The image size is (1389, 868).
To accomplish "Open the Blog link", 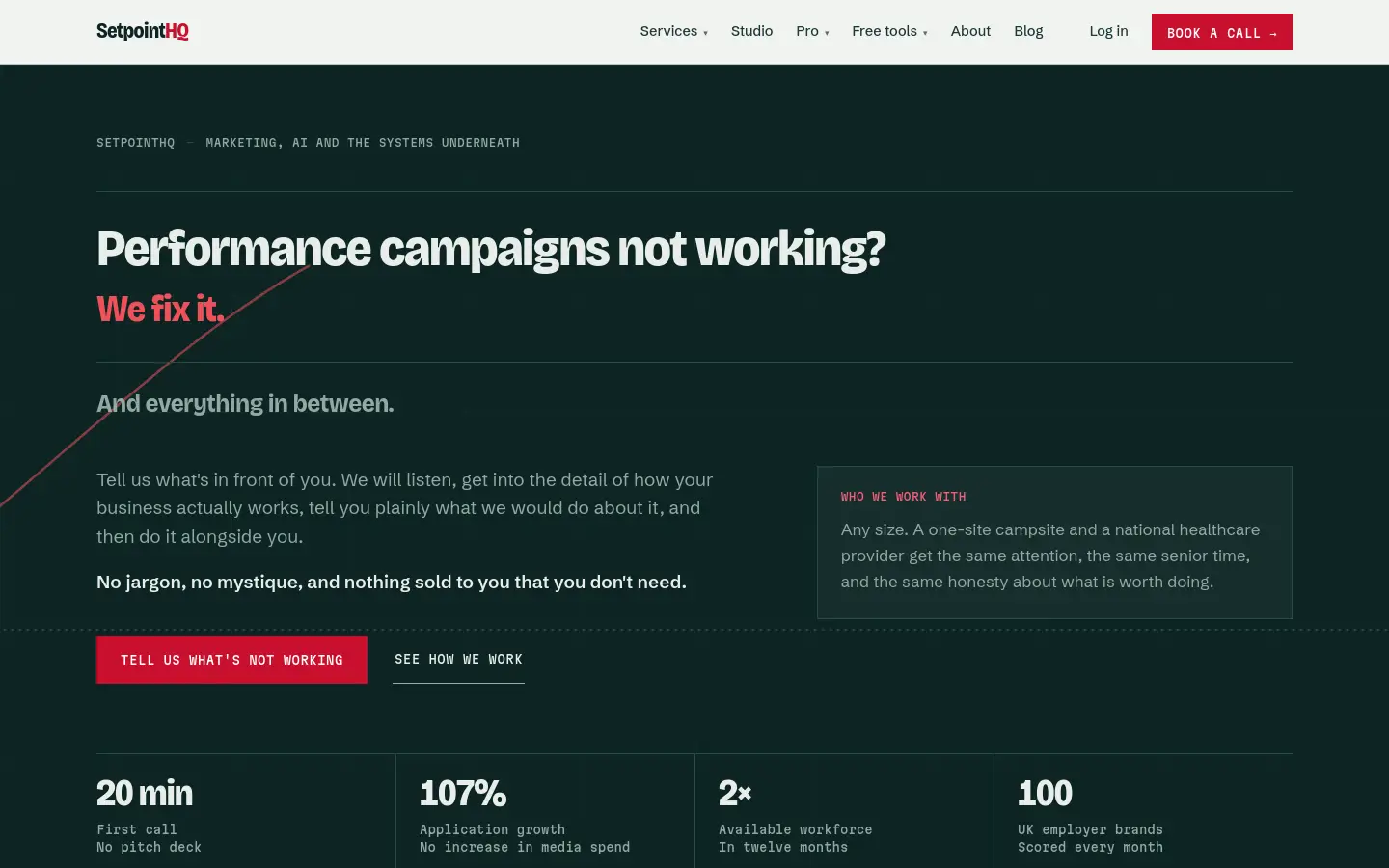I will [x=1028, y=31].
